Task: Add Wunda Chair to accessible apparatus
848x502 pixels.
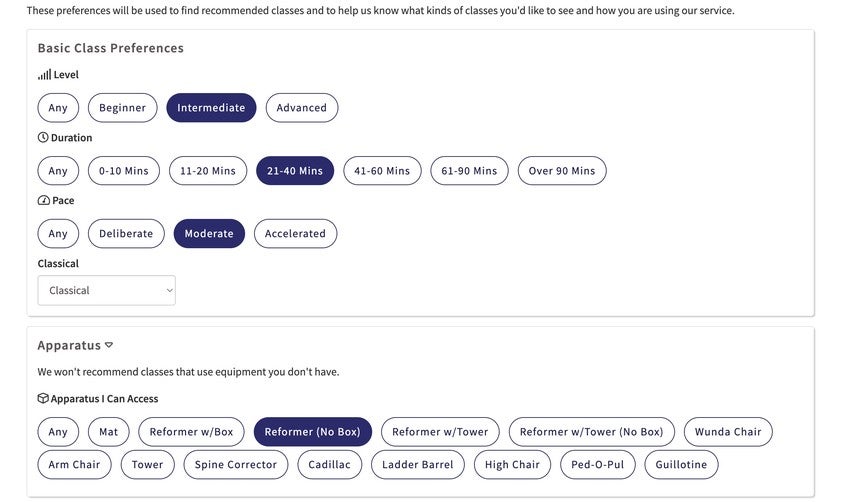Action: [728, 432]
